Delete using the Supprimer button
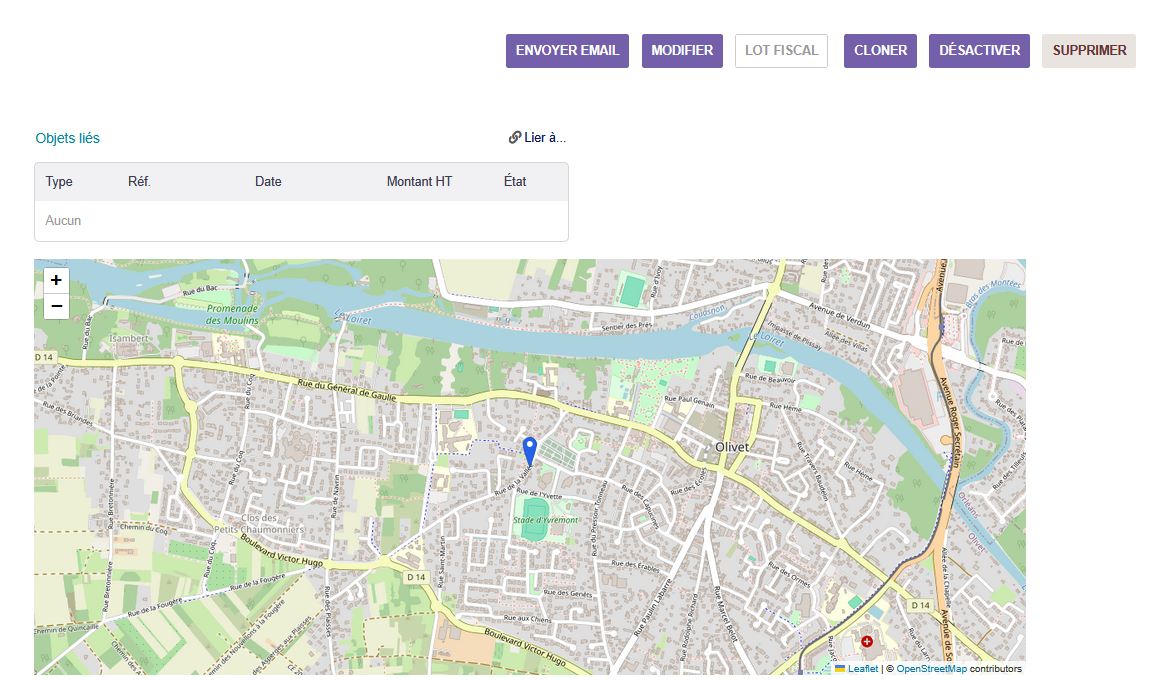Screen dimensions: 1156x680 [1089, 51]
